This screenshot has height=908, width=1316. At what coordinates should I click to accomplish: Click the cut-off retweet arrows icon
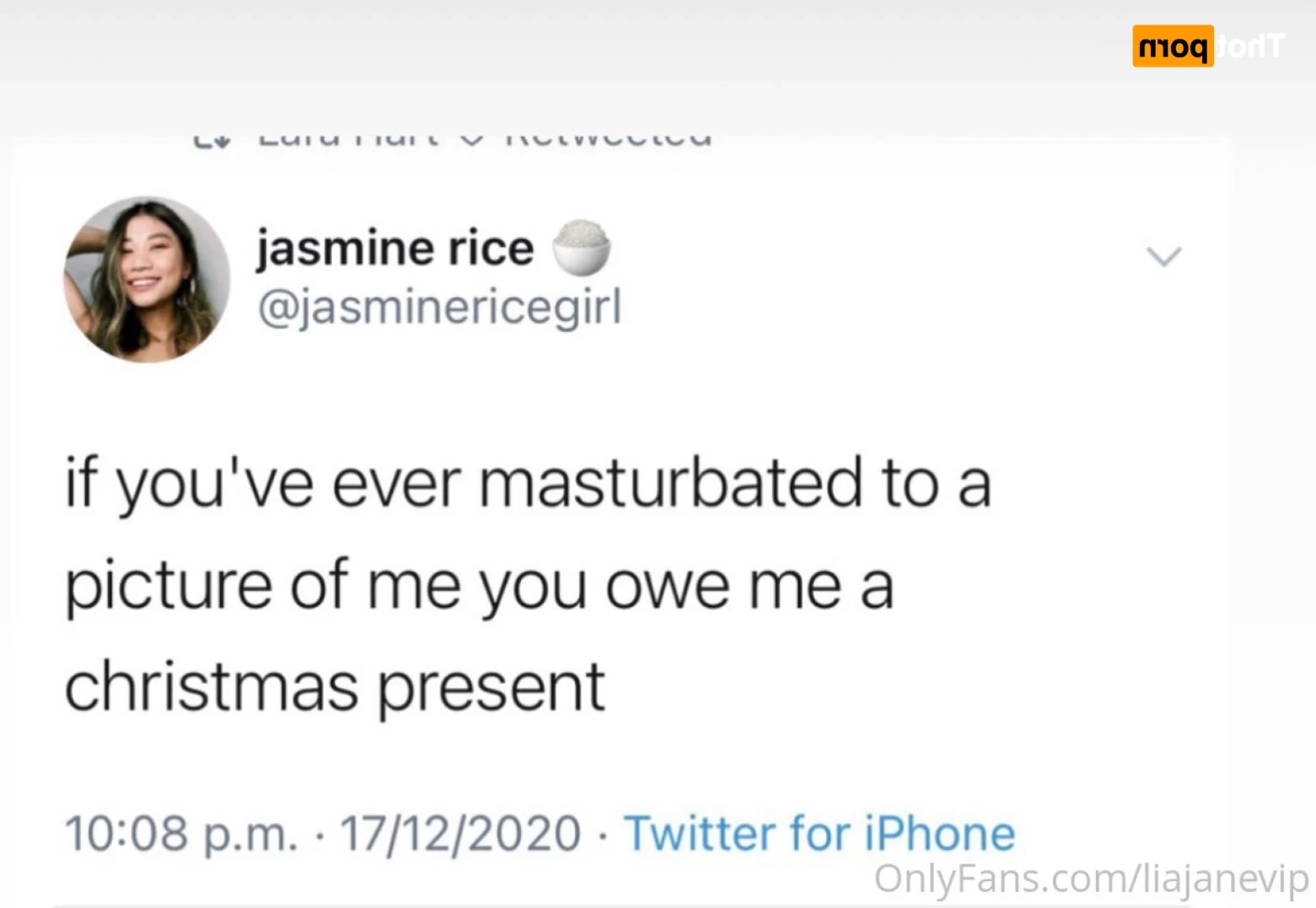tap(211, 141)
